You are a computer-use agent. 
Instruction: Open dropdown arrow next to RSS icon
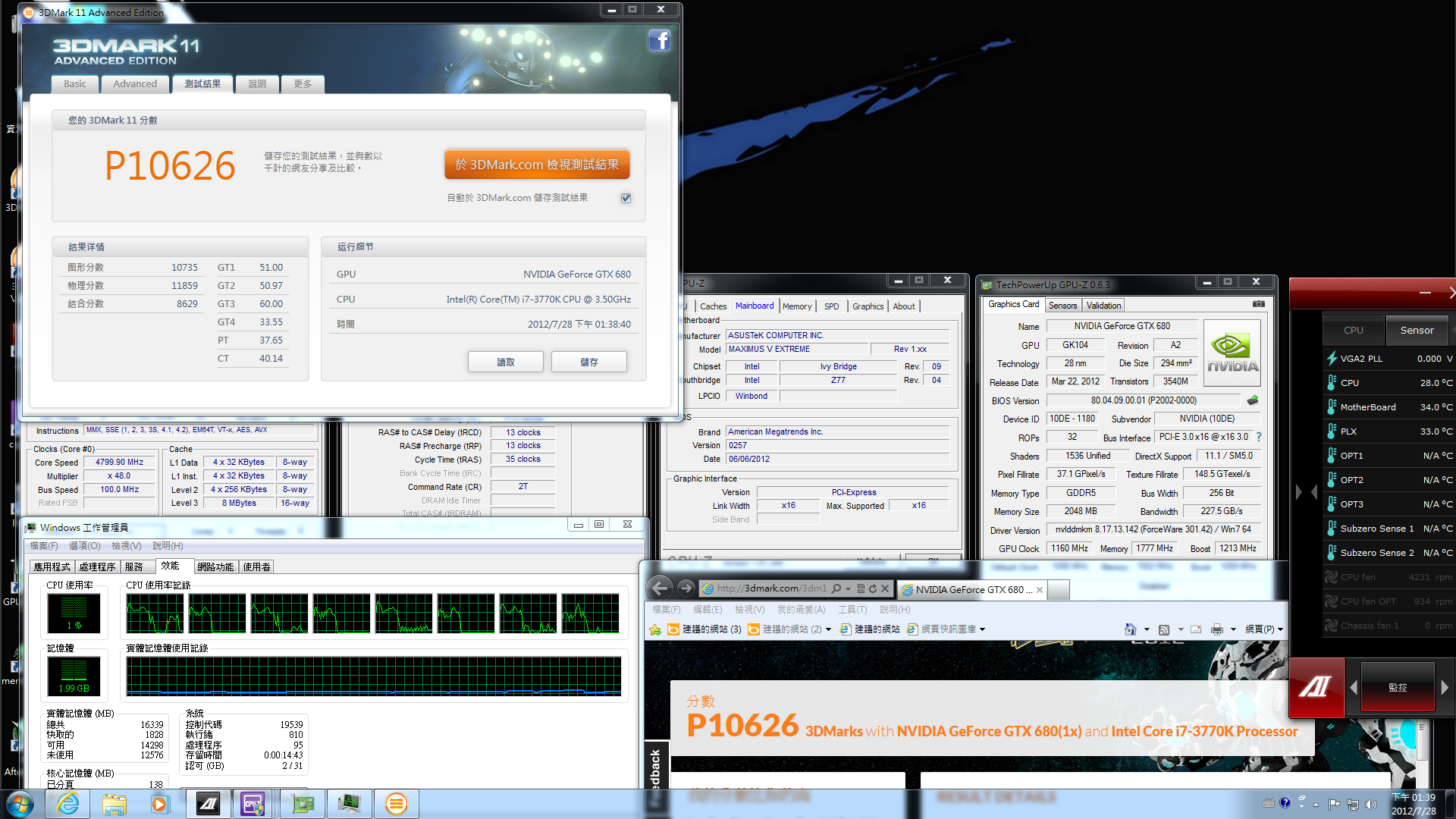click(1180, 629)
